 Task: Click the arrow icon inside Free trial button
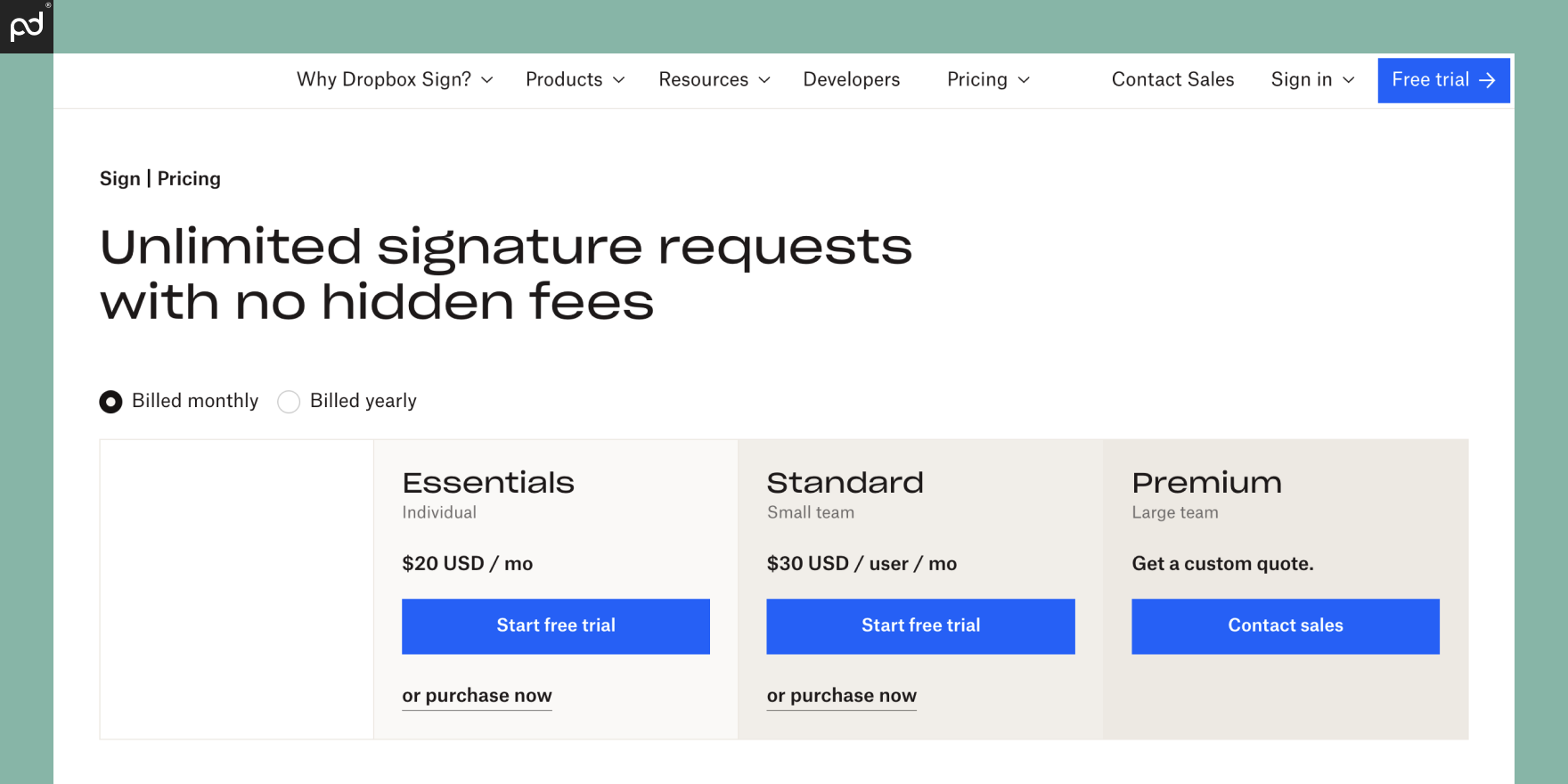click(x=1488, y=80)
